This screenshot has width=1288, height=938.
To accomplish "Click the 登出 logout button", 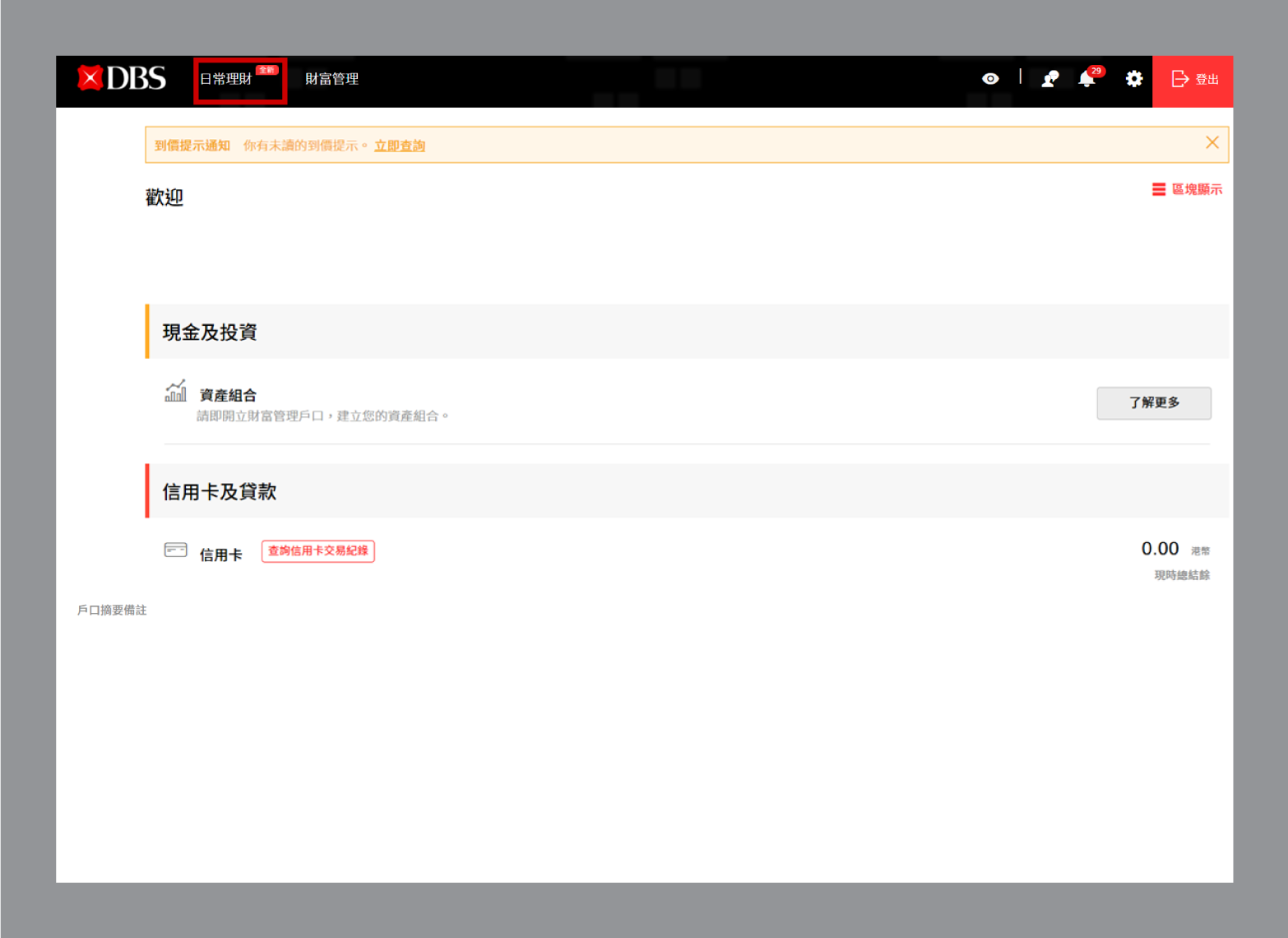I will point(1193,80).
